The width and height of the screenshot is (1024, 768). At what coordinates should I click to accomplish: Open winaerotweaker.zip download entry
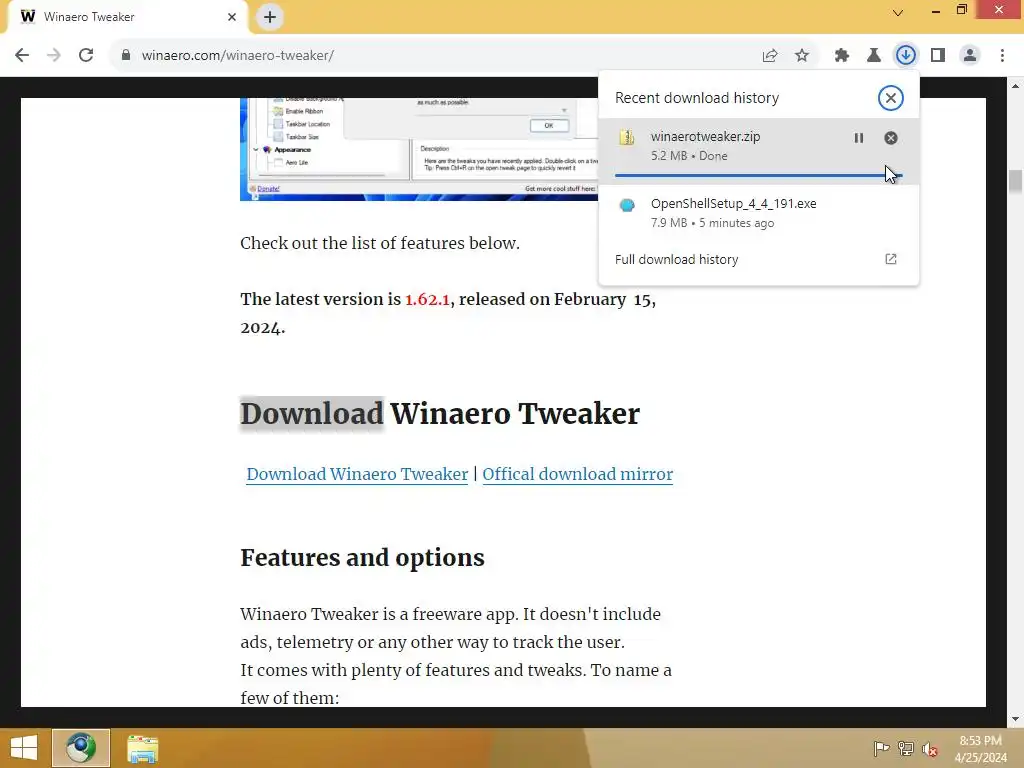point(759,151)
